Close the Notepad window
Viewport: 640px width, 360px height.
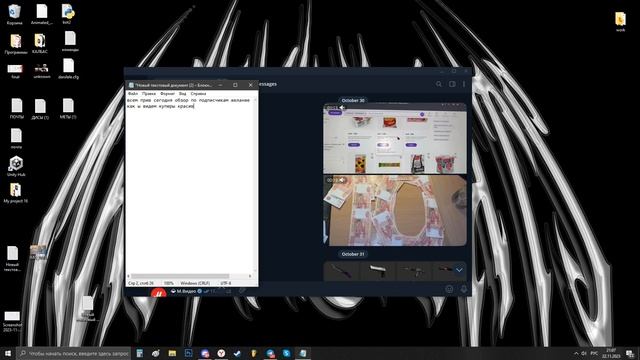click(x=251, y=85)
